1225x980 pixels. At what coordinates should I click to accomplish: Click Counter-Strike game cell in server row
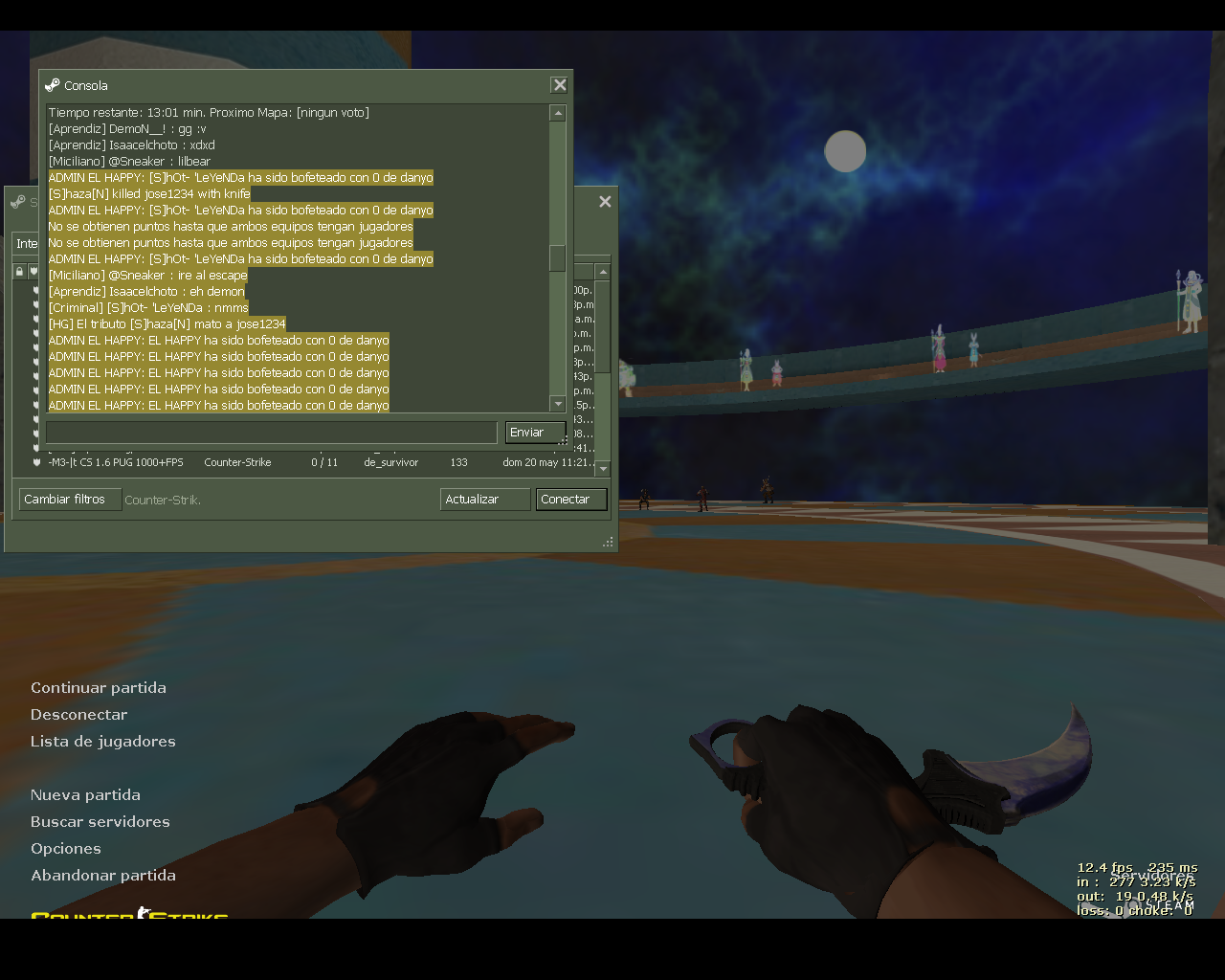(x=237, y=462)
